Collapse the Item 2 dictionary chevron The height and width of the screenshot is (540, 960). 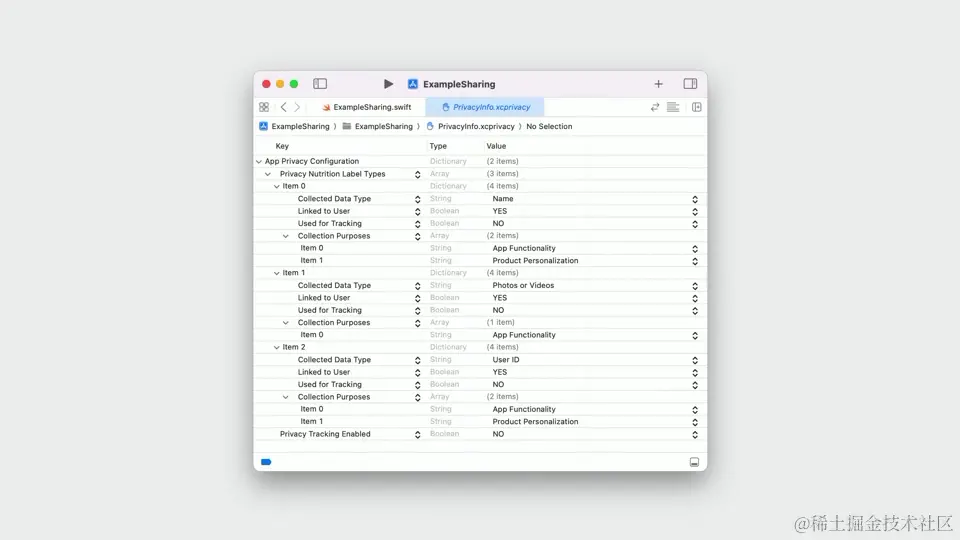click(x=277, y=347)
